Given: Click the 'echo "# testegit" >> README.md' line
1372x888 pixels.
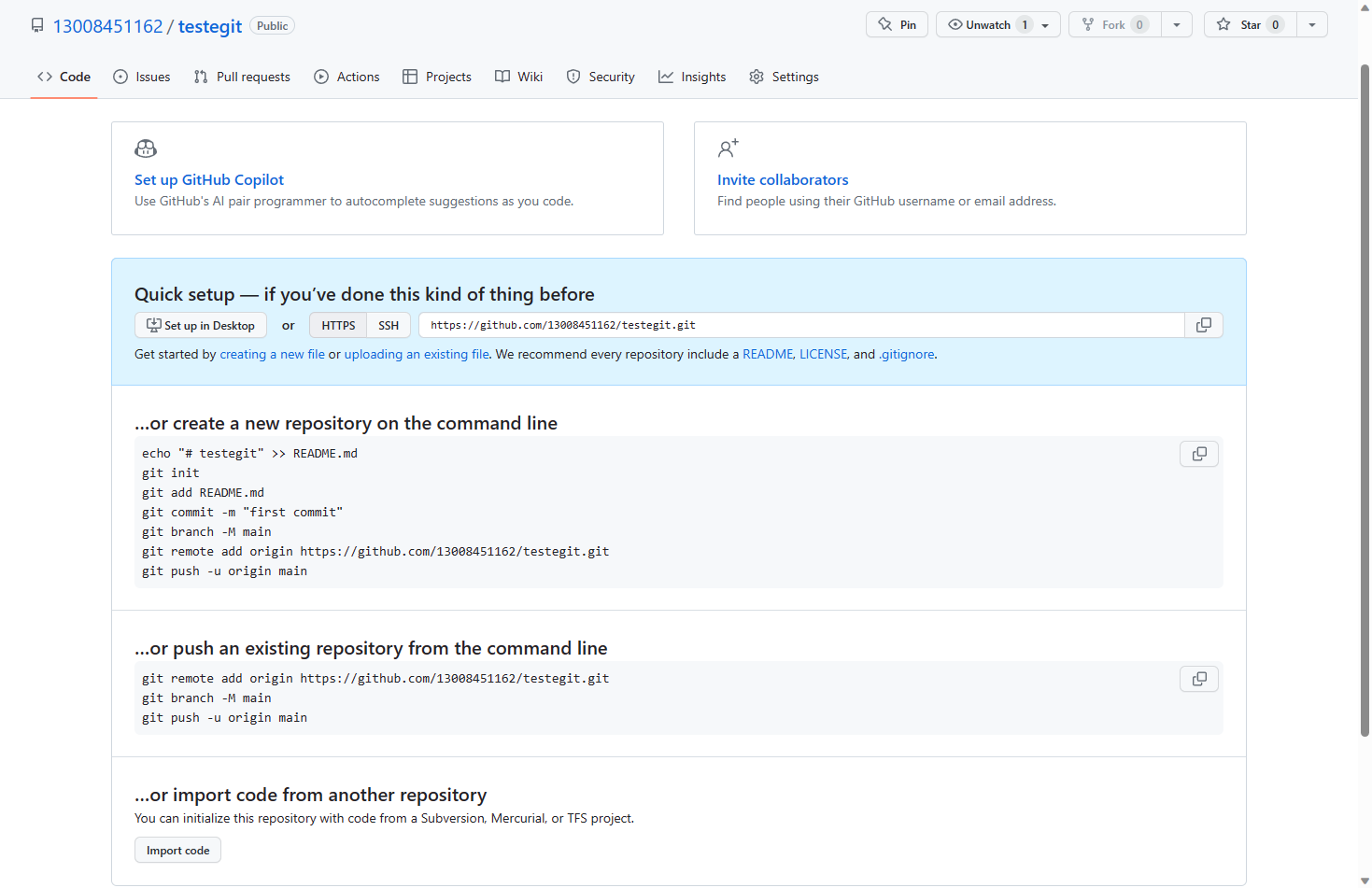Looking at the screenshot, I should (249, 453).
